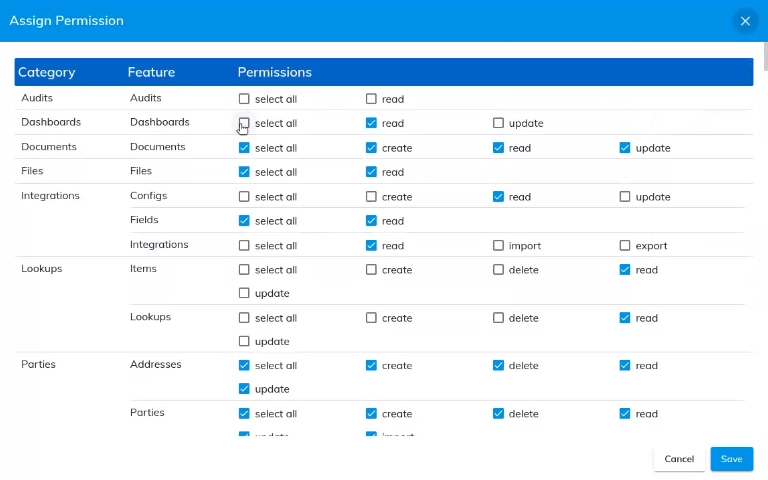Viewport: 768px width, 480px height.
Task: Enable create permission for Configs
Action: 371,197
